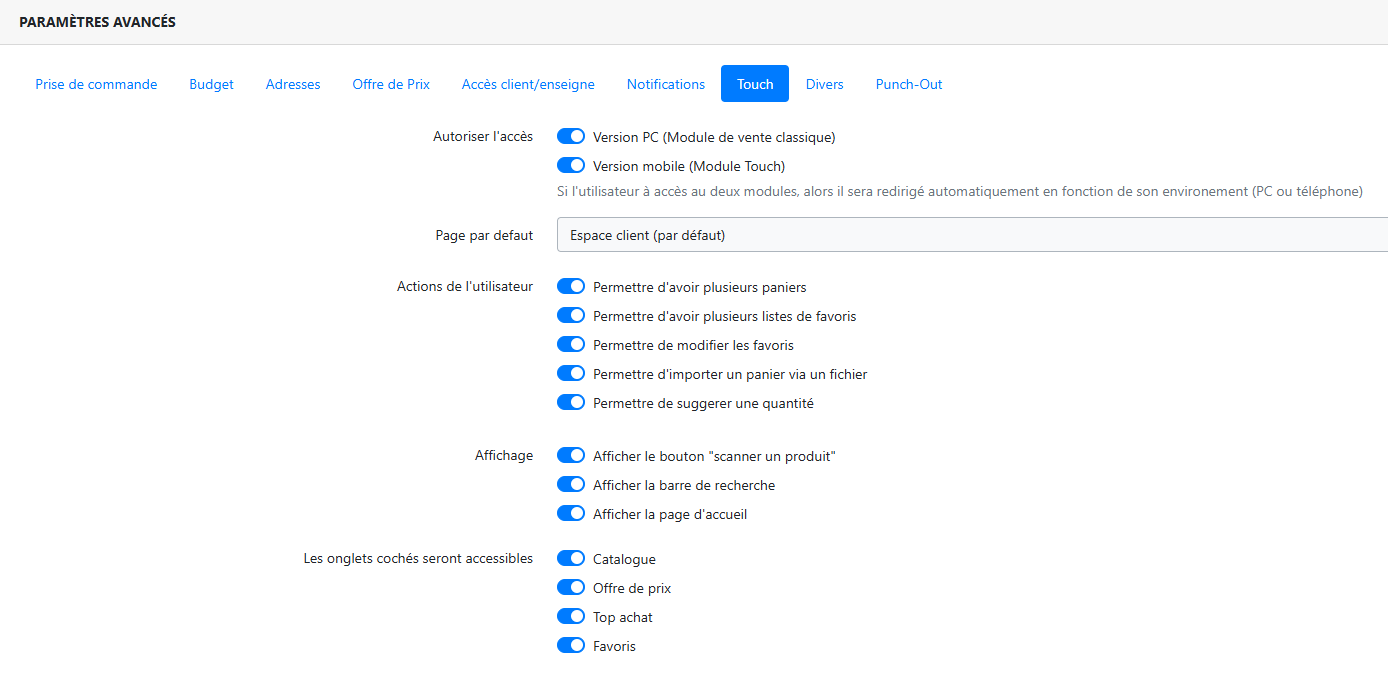Select the Punch-Out tab
1388x691 pixels.
(909, 84)
